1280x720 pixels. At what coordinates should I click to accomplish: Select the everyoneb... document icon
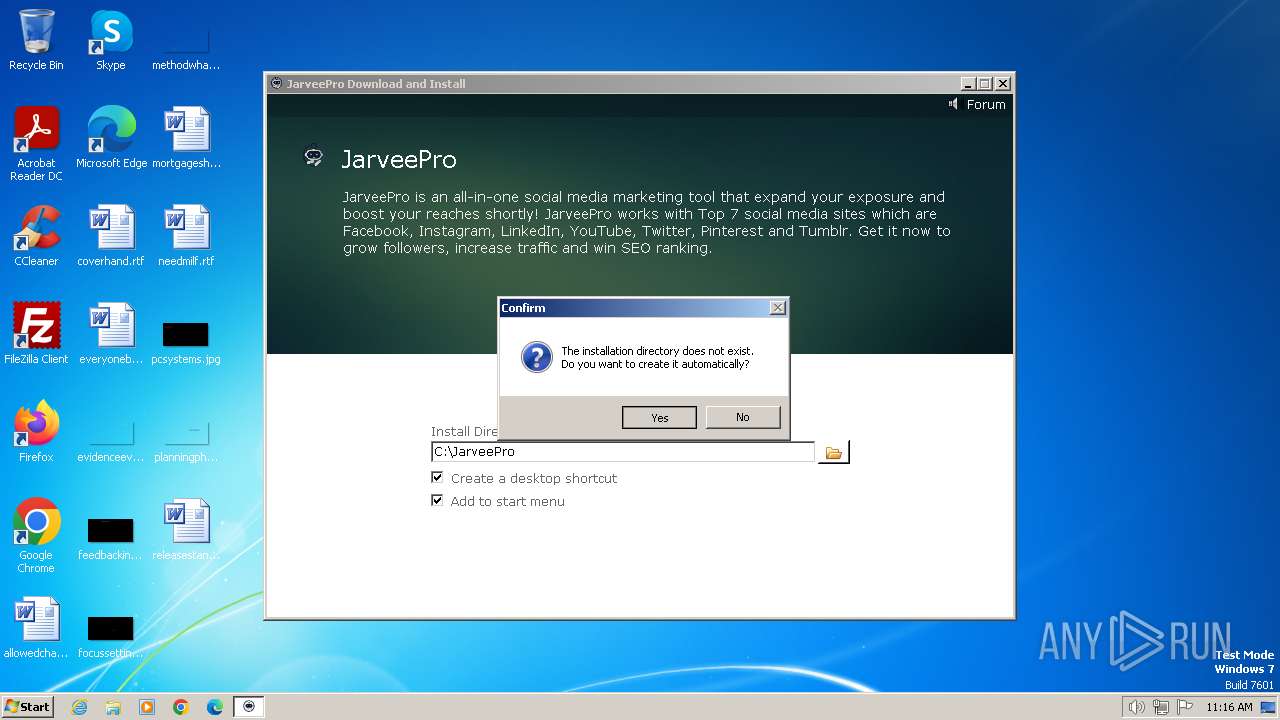click(x=111, y=333)
